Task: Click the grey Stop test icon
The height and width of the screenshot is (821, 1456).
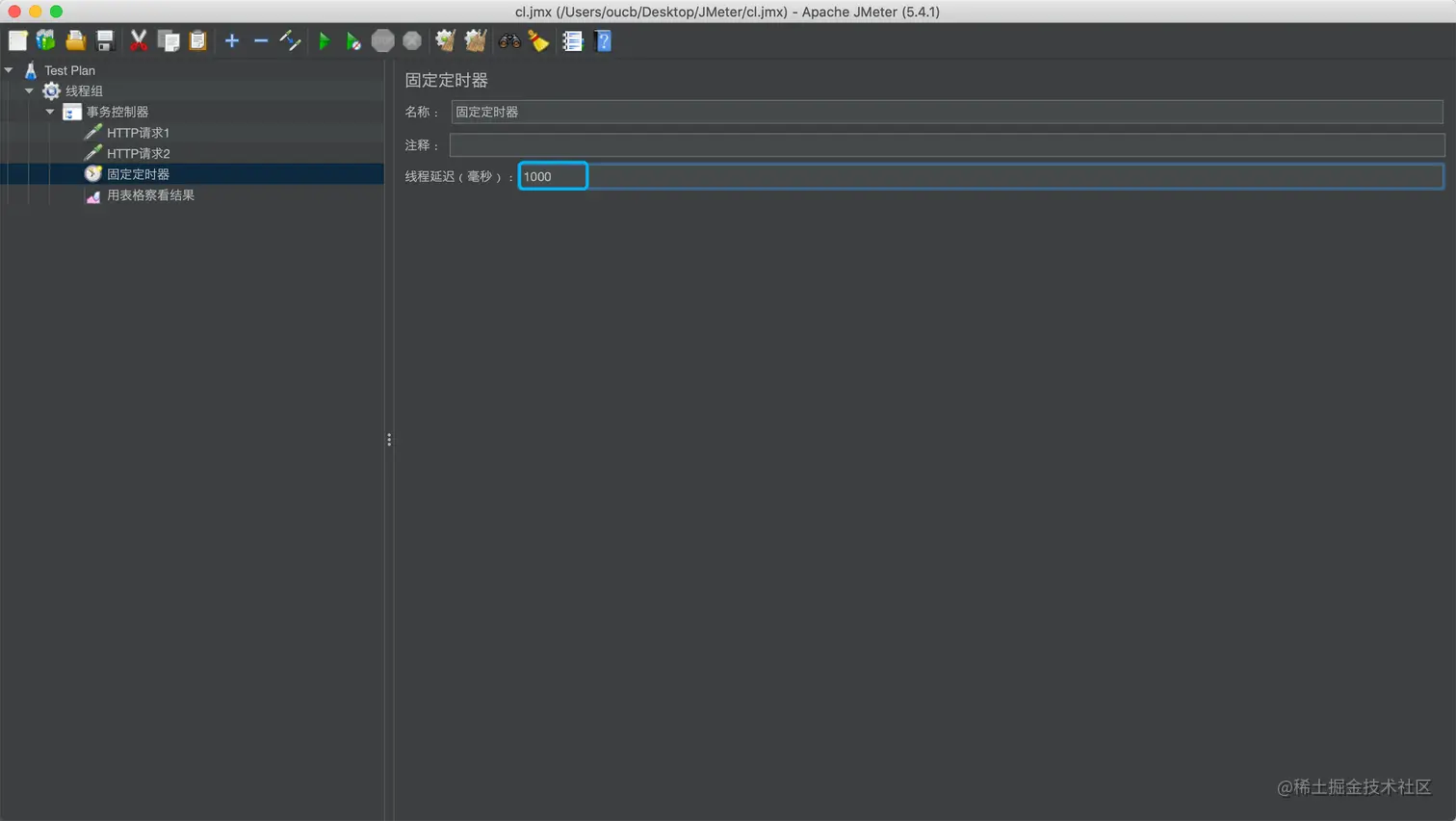Action: point(383,40)
